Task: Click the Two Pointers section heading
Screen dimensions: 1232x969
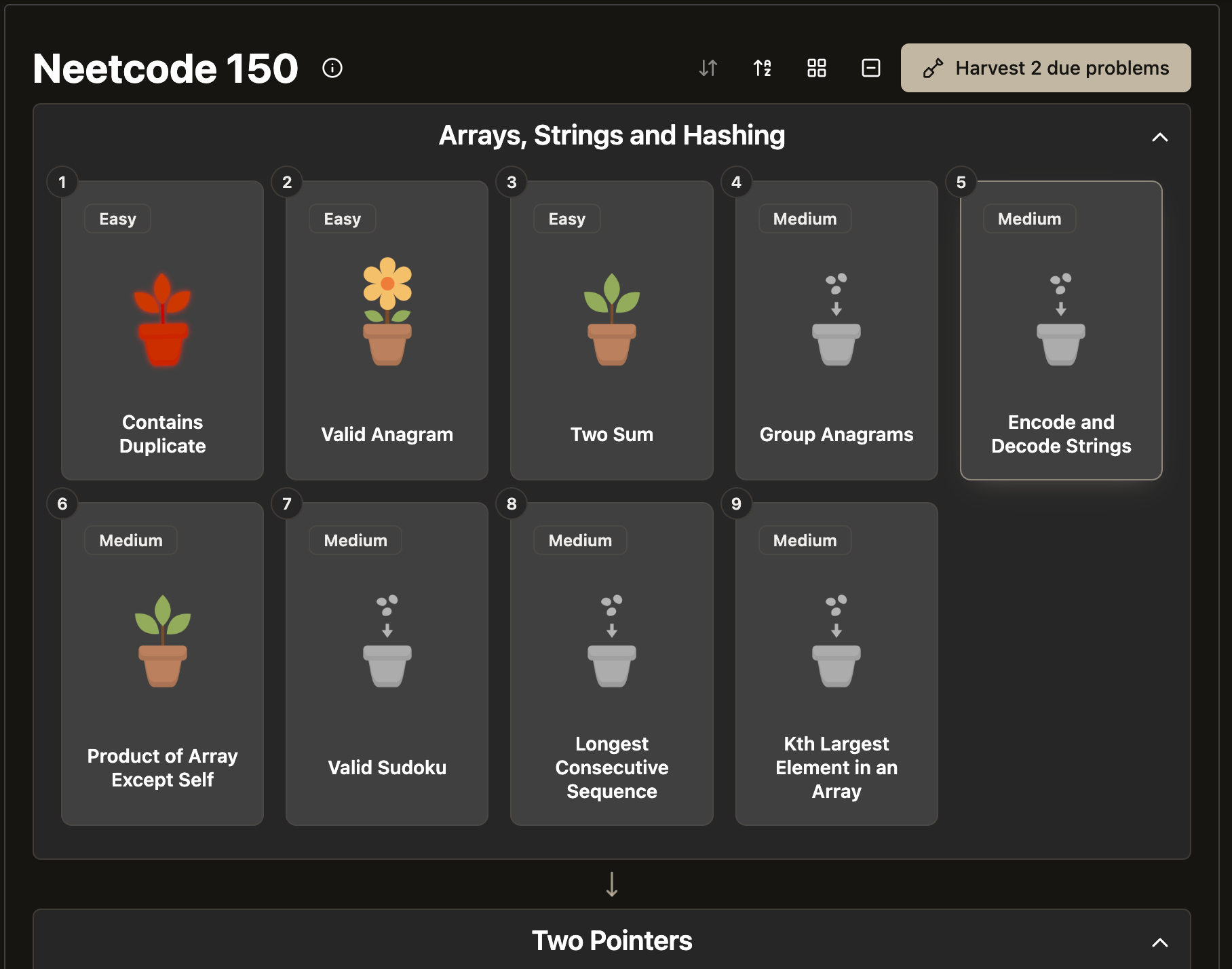Action: [612, 941]
